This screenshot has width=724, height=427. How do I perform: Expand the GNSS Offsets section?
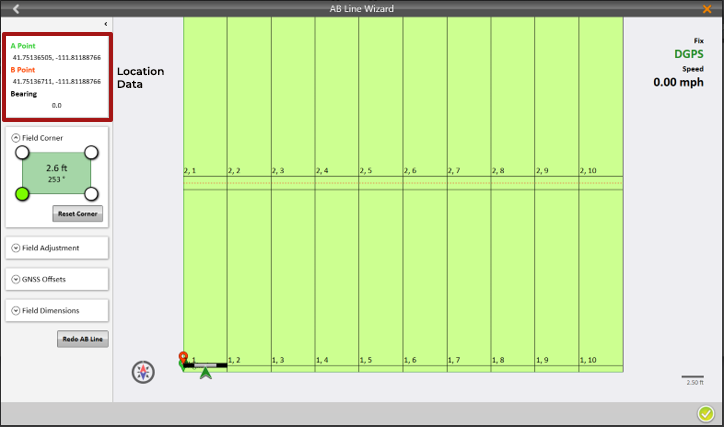tap(16, 279)
